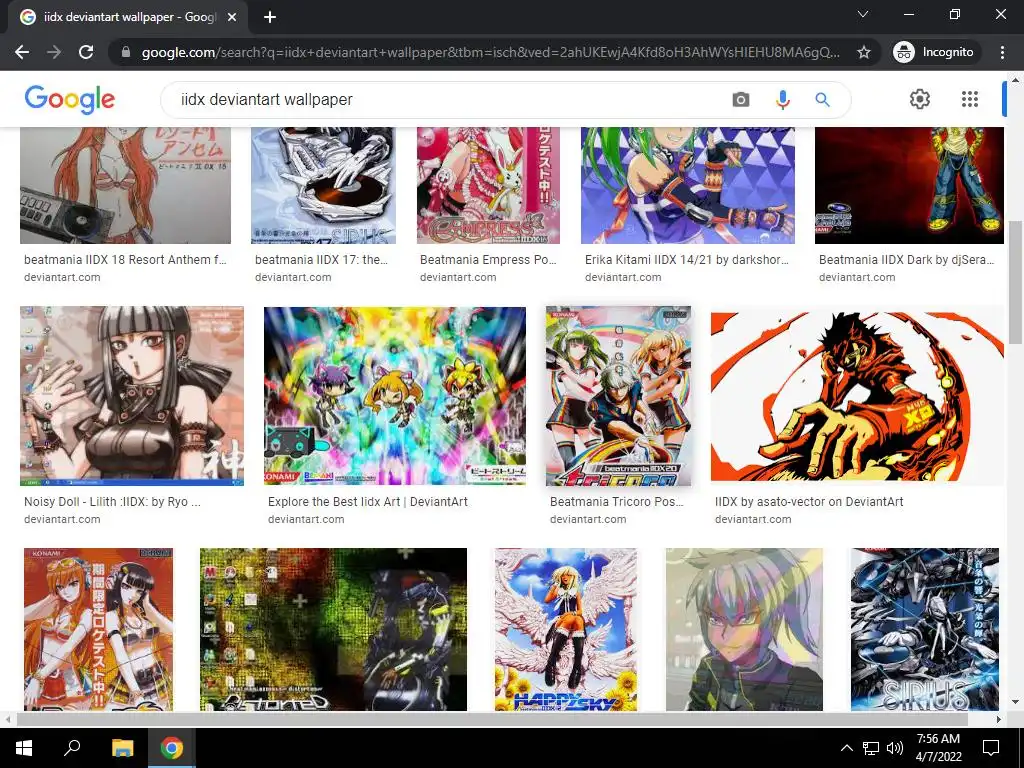This screenshot has height=768, width=1024.
Task: Open the colorful Iidx Art thumbnail
Action: (394, 396)
